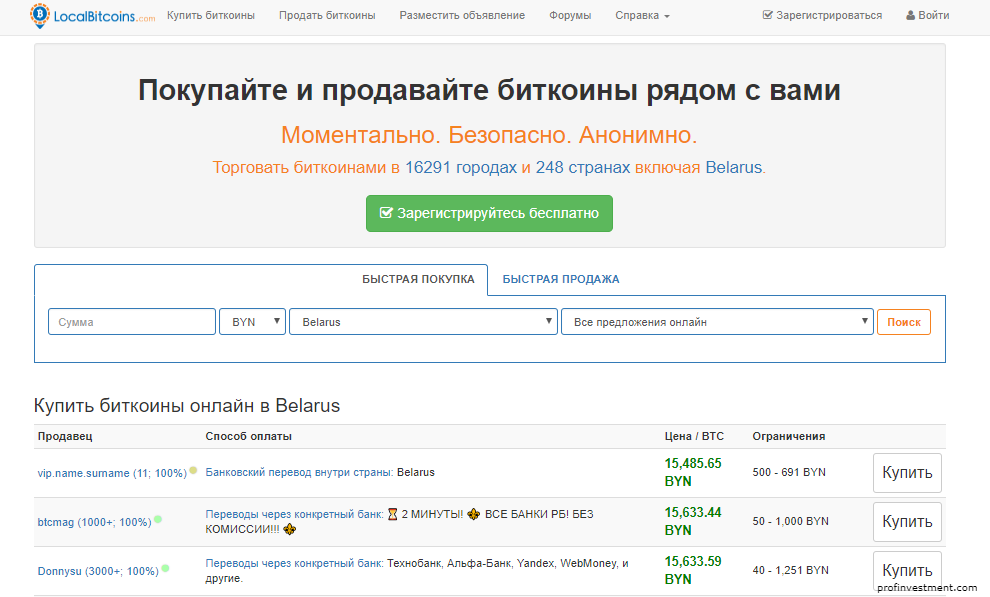
Task: Expand the Все предложения онлайн dropdown
Action: [717, 322]
